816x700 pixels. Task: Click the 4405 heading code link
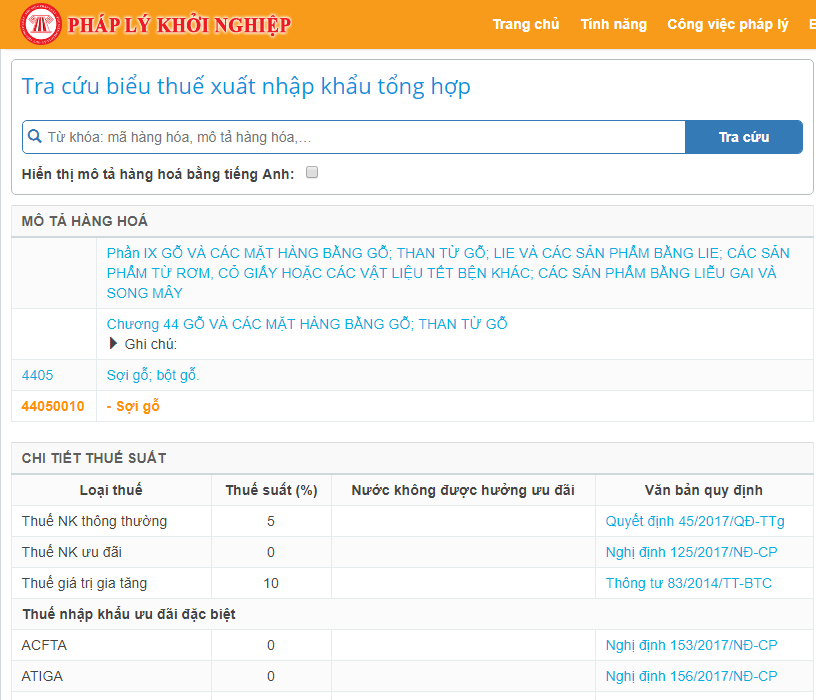38,375
